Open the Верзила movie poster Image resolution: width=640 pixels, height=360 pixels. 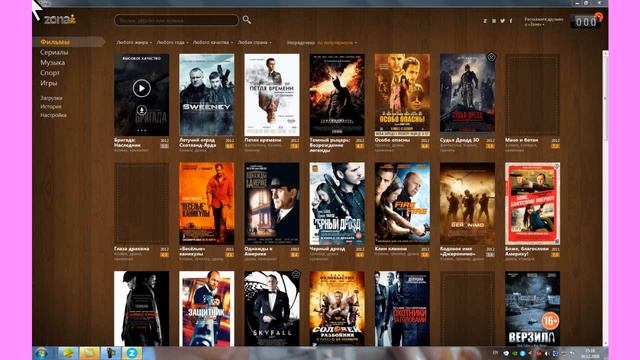coord(533,309)
